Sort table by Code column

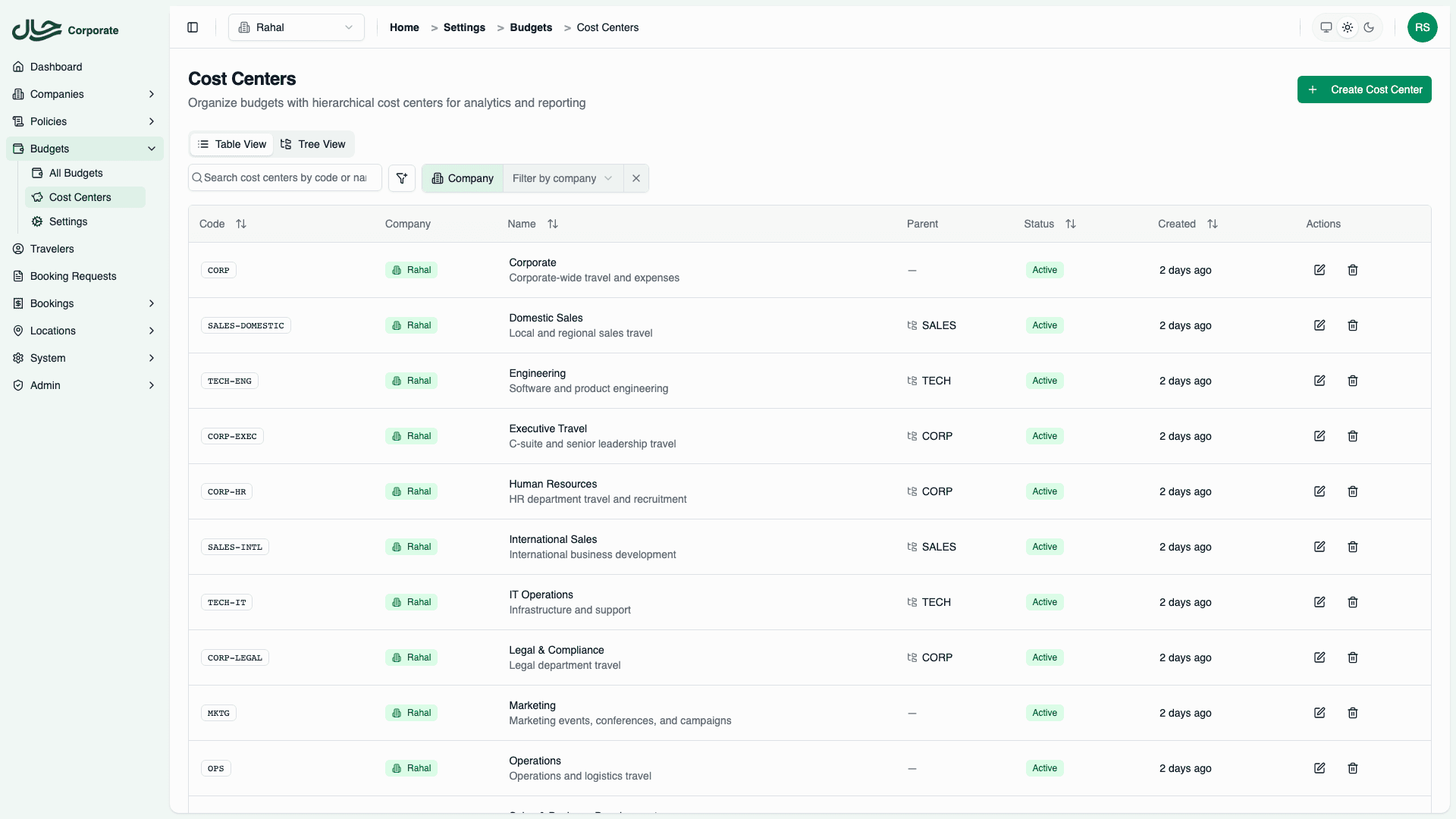pyautogui.click(x=241, y=224)
